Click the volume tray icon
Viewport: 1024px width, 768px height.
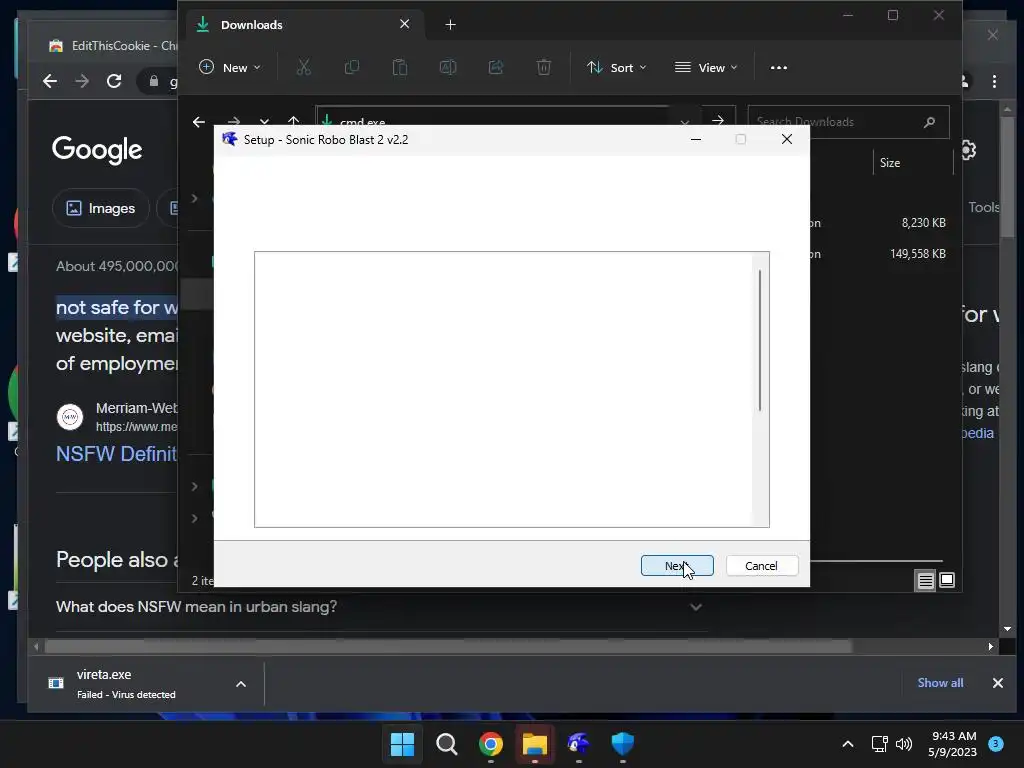pos(904,744)
